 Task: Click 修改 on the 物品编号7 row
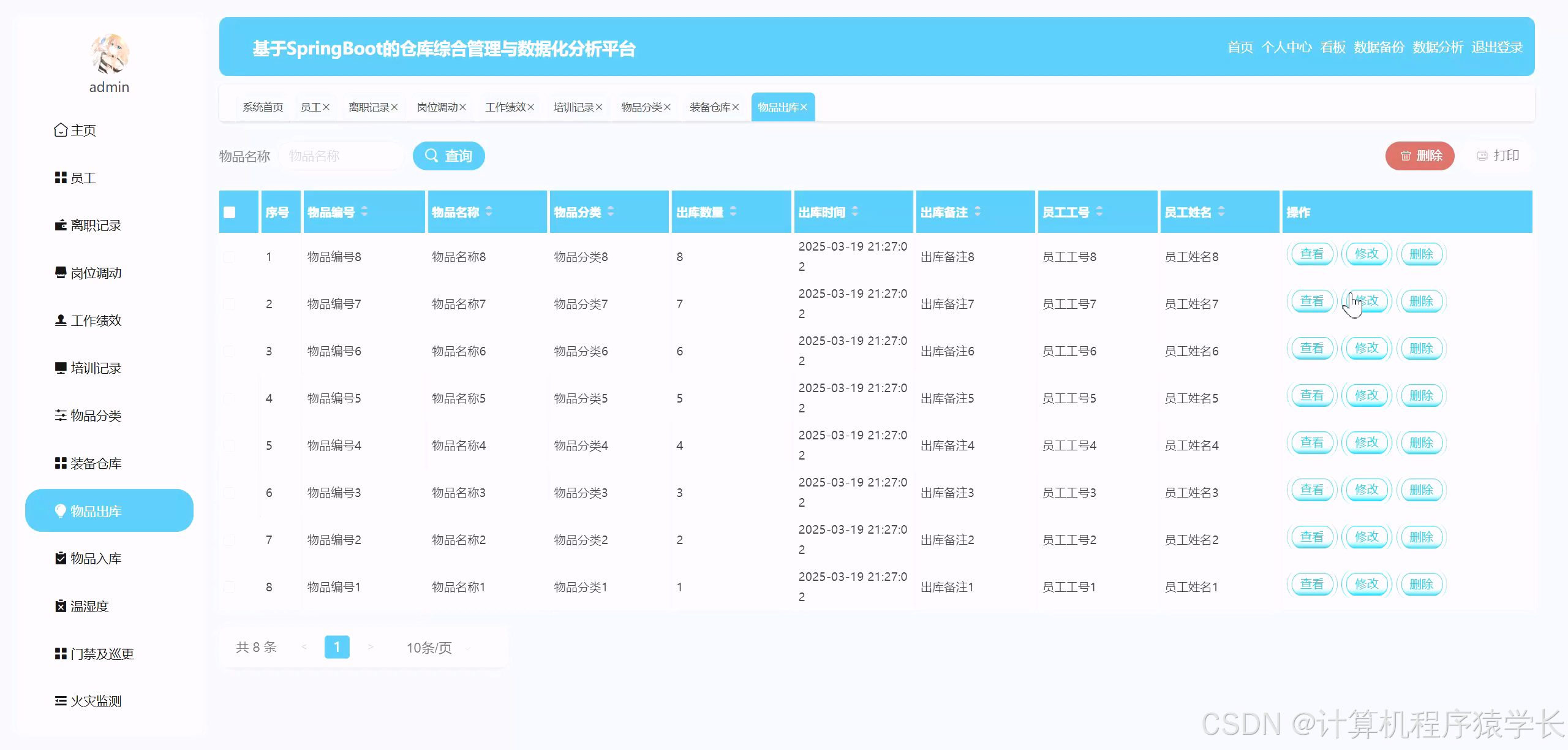click(x=1366, y=301)
